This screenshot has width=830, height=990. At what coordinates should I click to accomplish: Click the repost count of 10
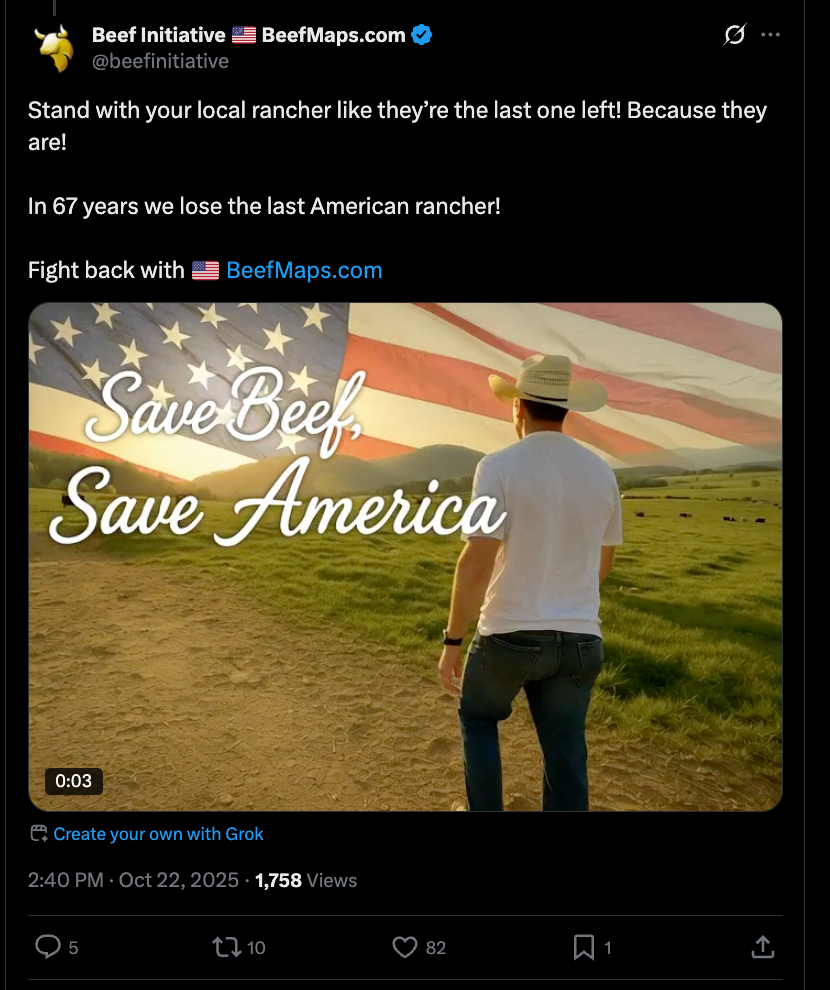256,948
